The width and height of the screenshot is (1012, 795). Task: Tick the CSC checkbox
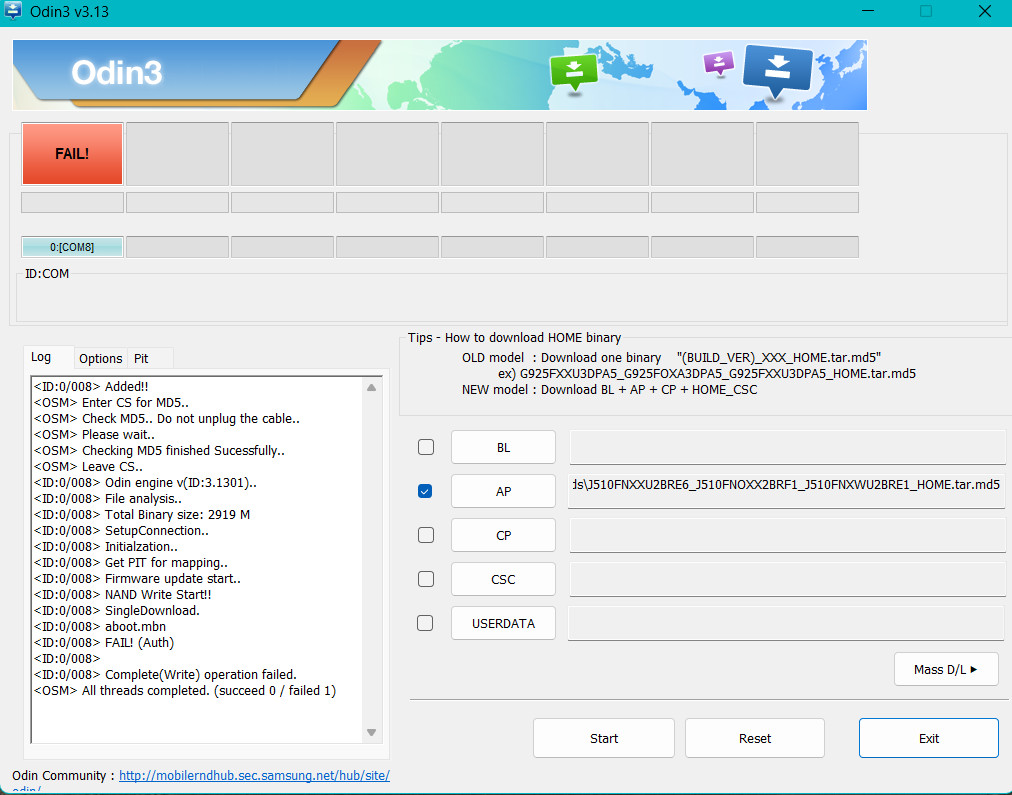coord(426,579)
